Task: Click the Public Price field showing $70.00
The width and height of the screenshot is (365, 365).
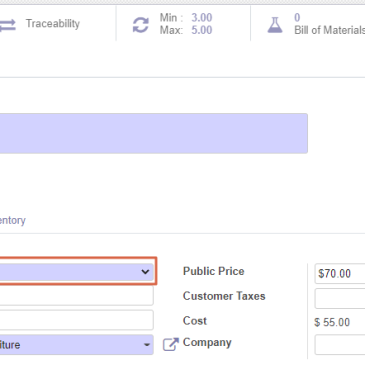Action: (340, 274)
